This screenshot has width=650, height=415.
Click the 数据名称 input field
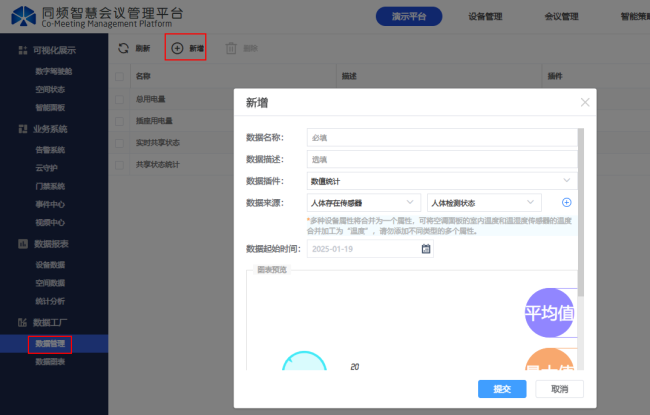pos(441,137)
